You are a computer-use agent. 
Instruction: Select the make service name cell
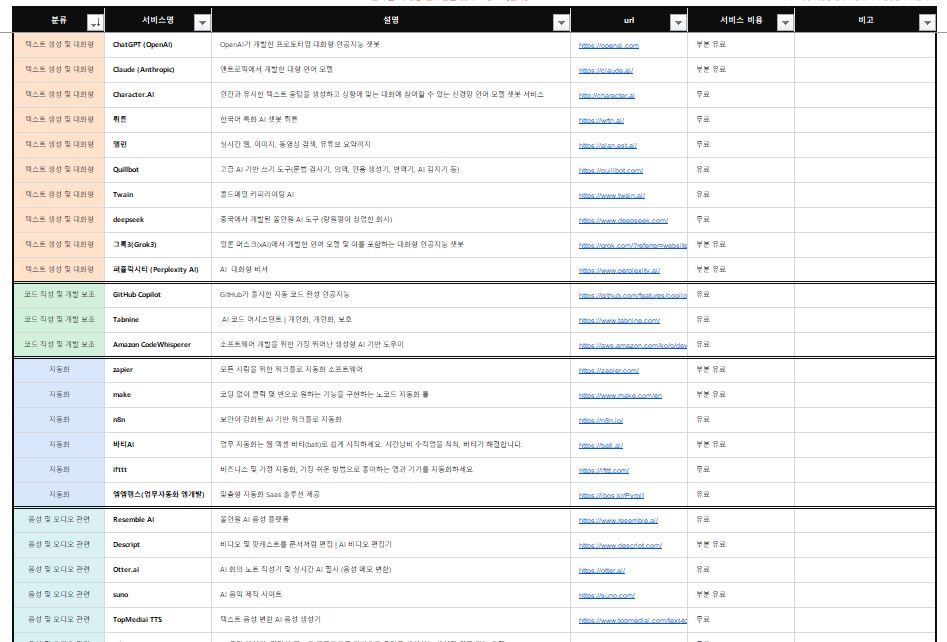point(158,394)
